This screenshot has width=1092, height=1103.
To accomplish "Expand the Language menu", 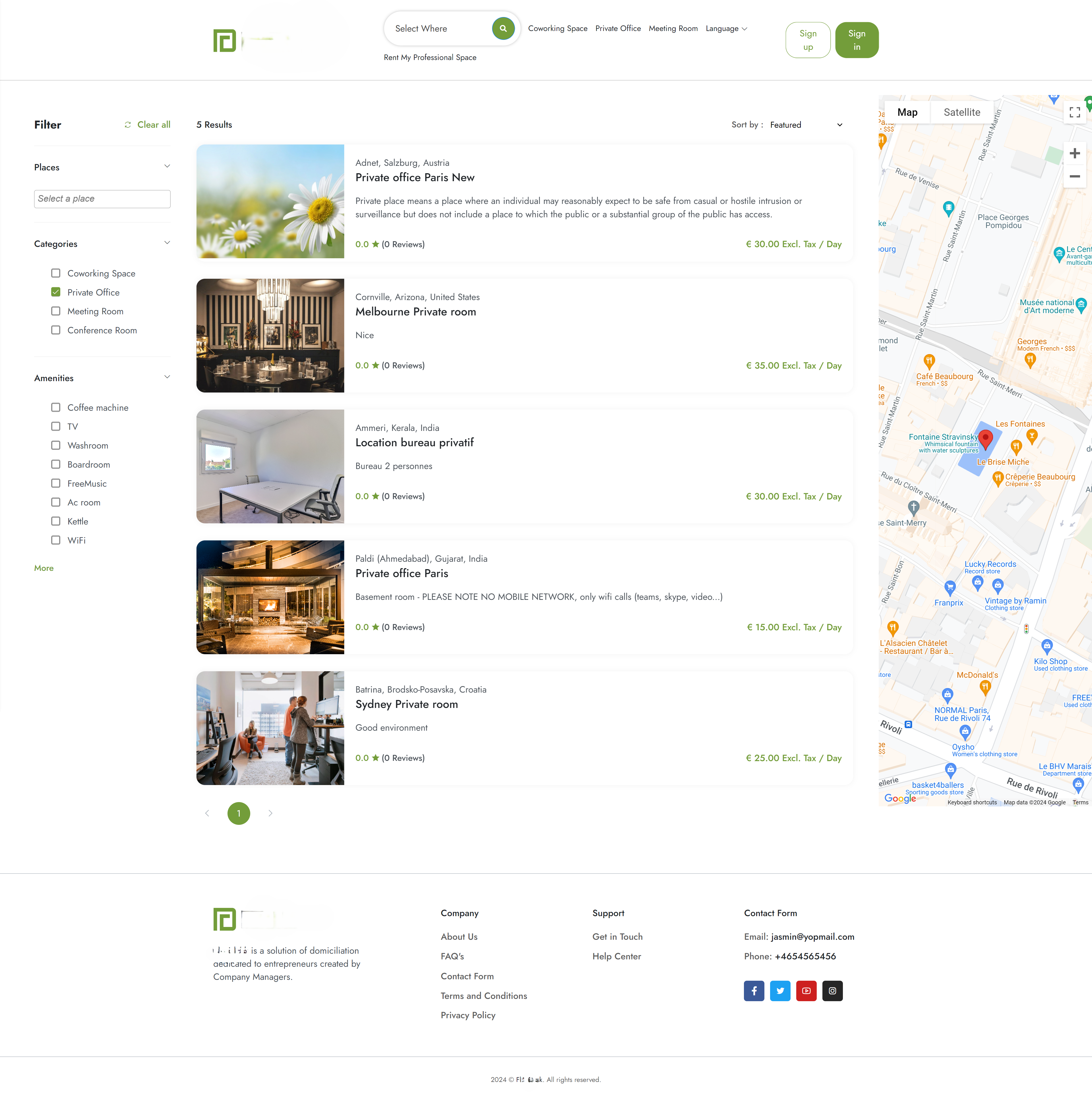I will (x=726, y=28).
